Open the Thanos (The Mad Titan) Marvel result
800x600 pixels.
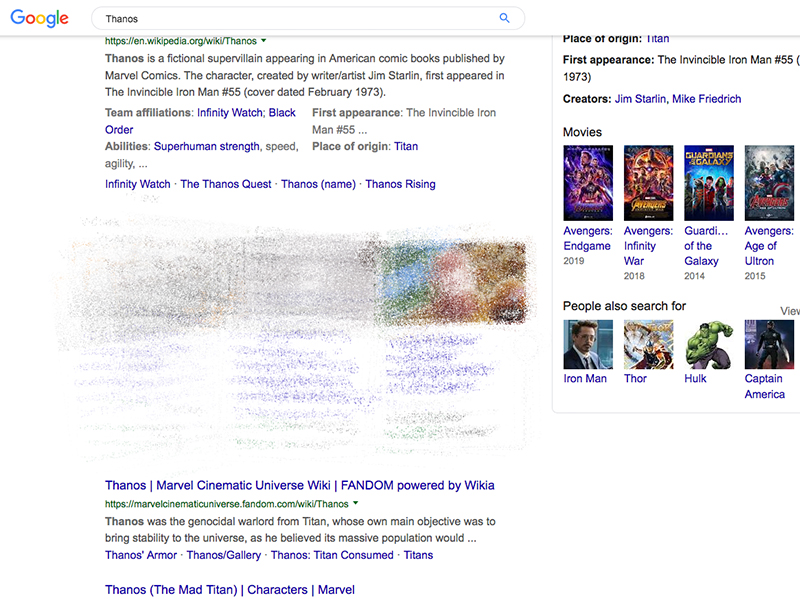(x=229, y=590)
